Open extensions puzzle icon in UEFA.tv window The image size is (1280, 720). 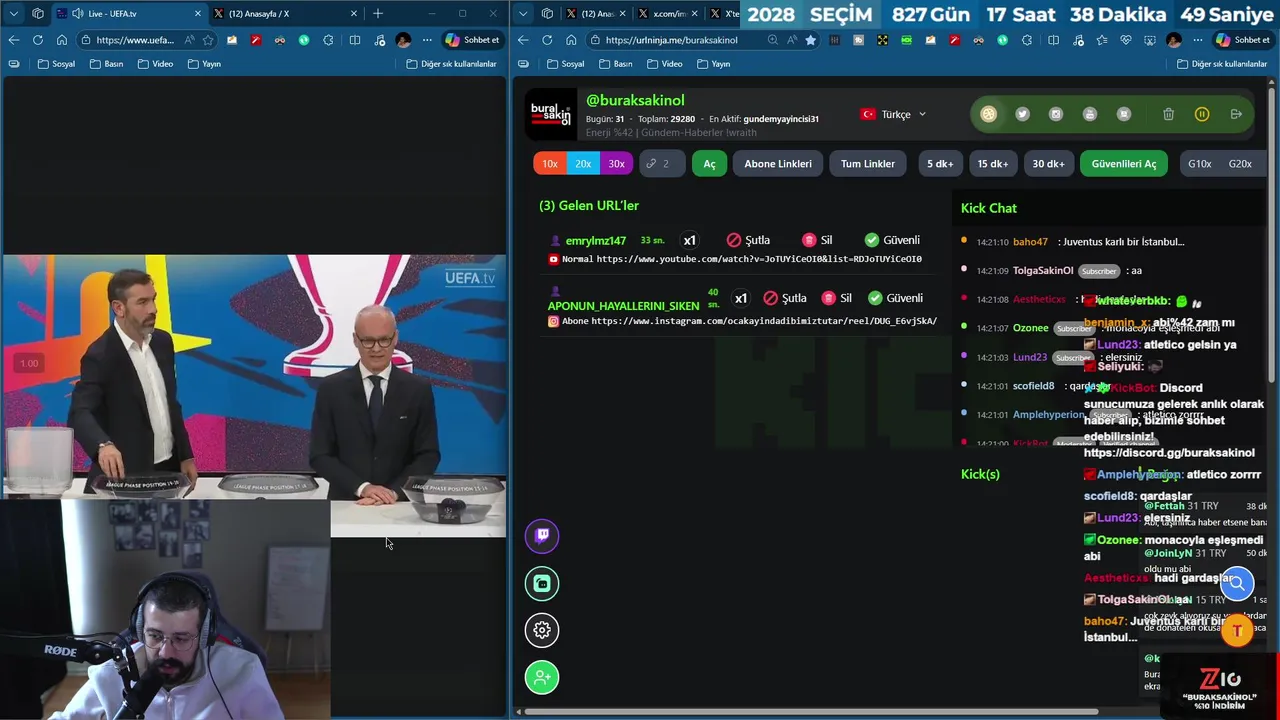[x=328, y=40]
